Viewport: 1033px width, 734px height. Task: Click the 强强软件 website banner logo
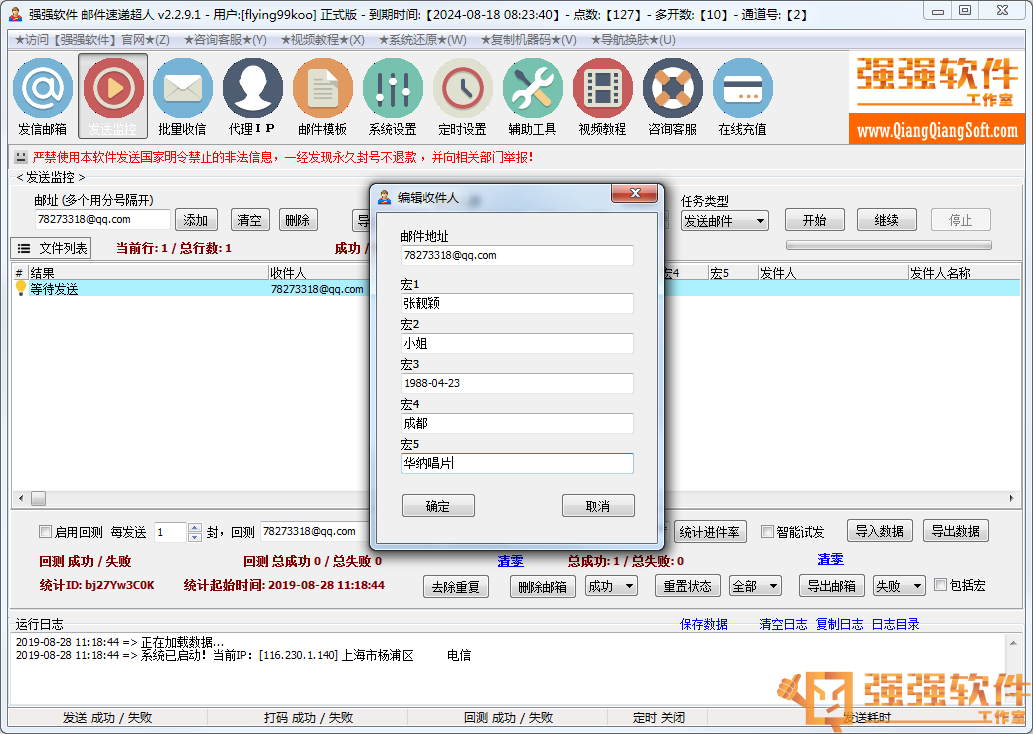pos(937,98)
